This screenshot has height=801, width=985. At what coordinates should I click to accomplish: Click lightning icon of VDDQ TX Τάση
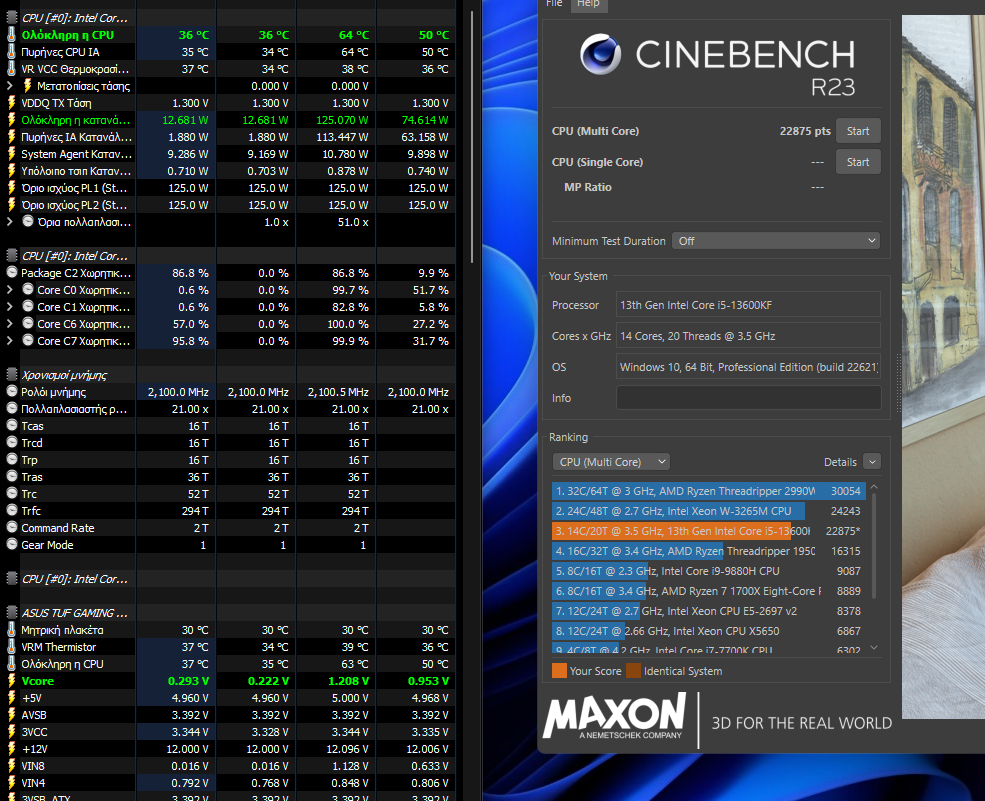click(11, 103)
